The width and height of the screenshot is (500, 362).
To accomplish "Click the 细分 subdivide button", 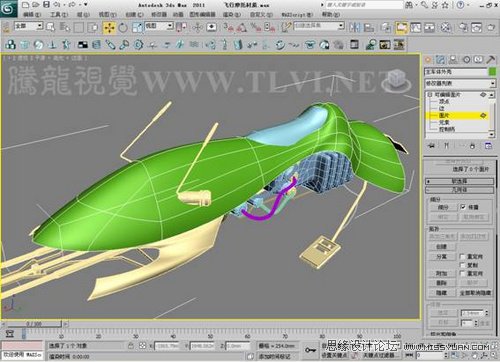I will tap(443, 207).
